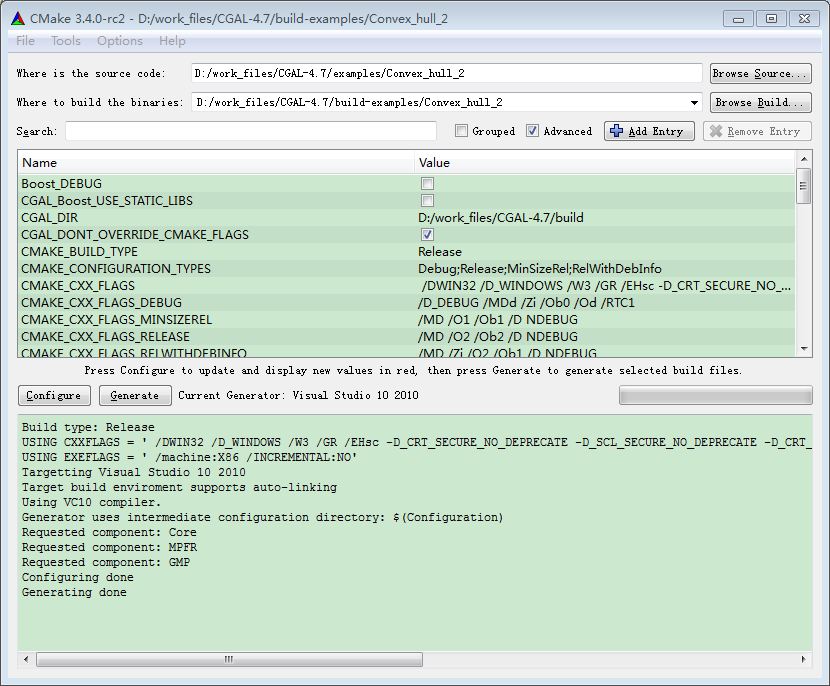
Task: Click 'Generating done' log line
Action: point(74,592)
